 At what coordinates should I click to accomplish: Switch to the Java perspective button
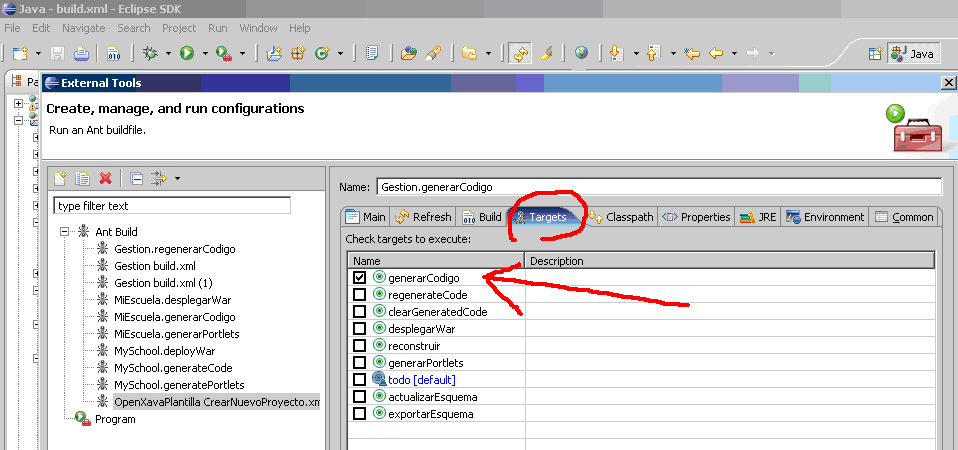(912, 54)
